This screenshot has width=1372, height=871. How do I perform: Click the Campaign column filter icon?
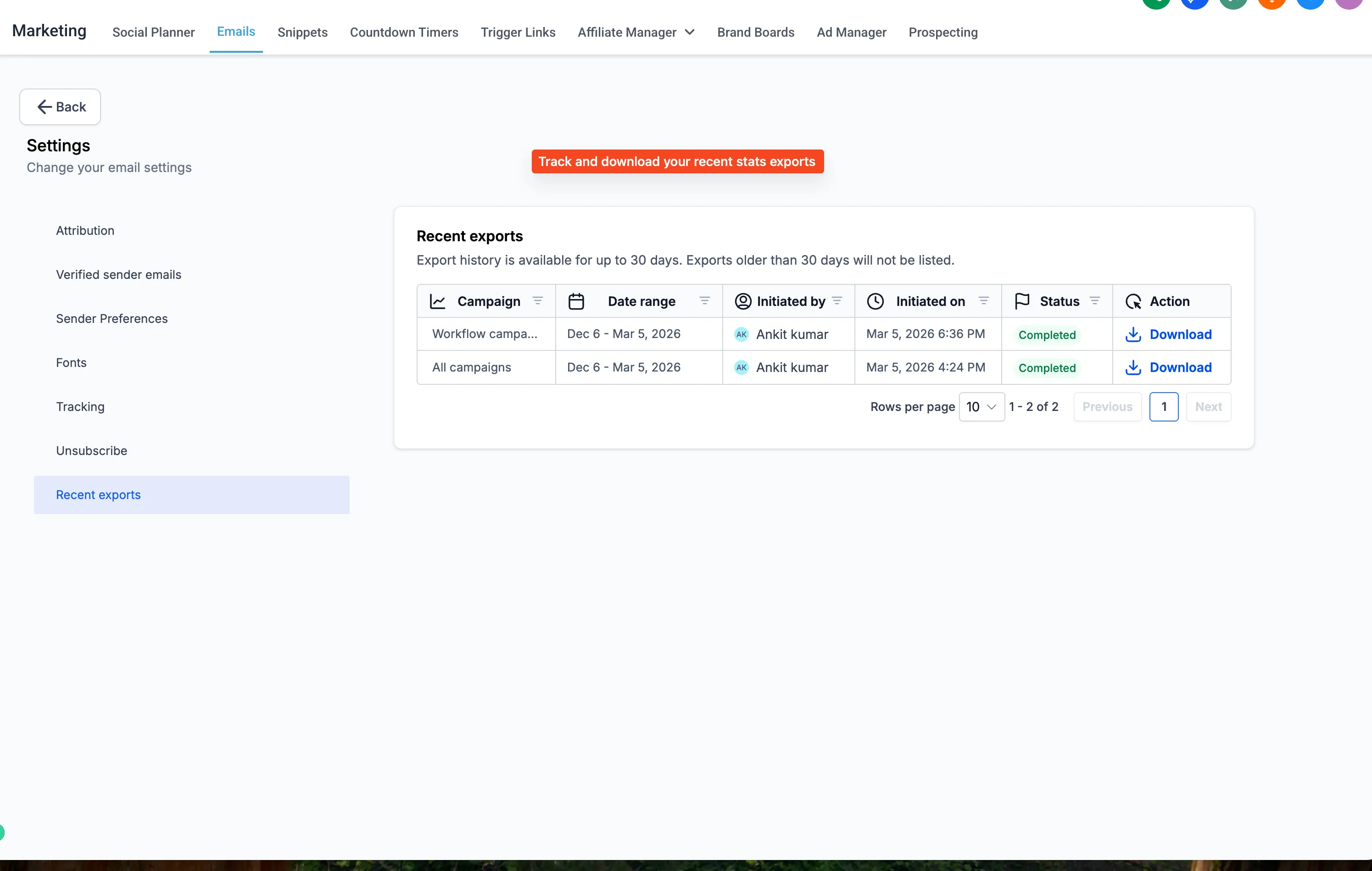click(537, 301)
